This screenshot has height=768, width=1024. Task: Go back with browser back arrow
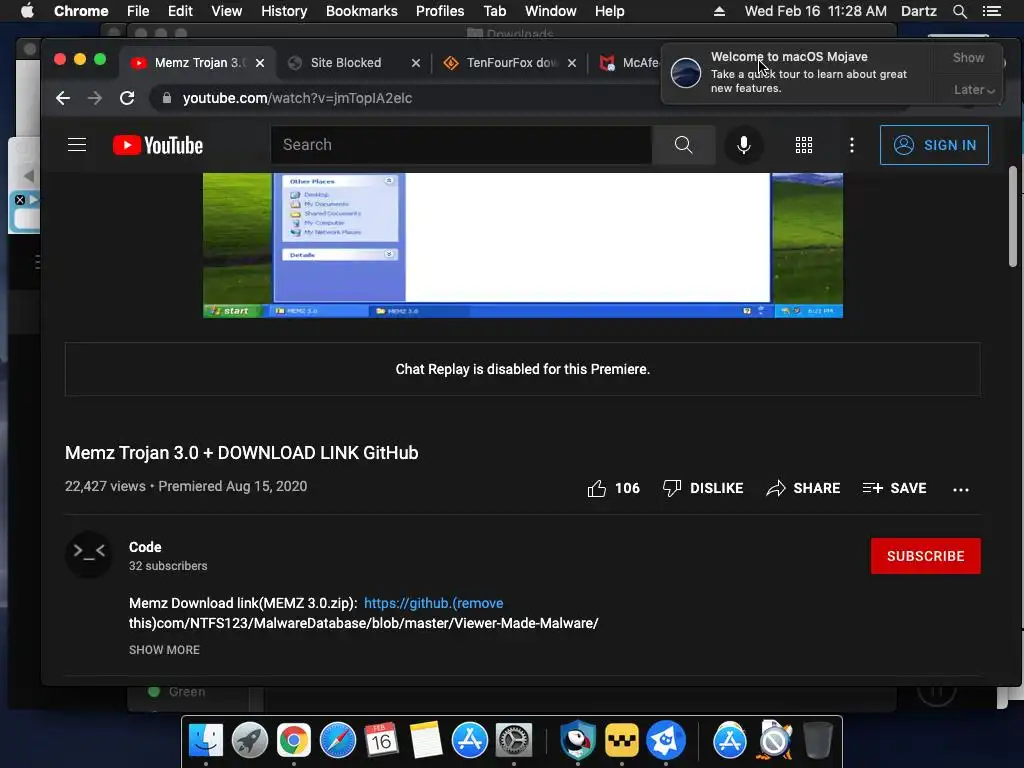(63, 98)
